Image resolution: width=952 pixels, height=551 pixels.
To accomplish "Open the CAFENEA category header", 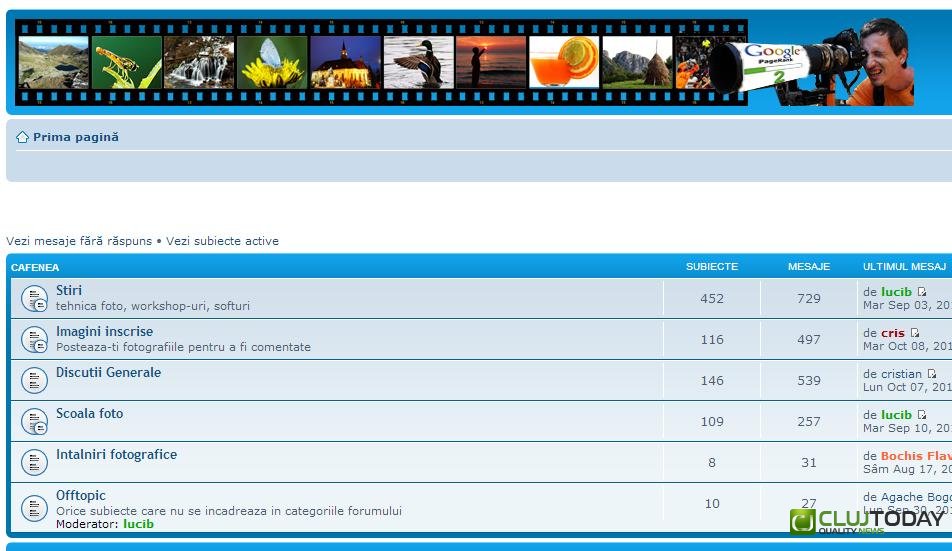I will (x=35, y=267).
